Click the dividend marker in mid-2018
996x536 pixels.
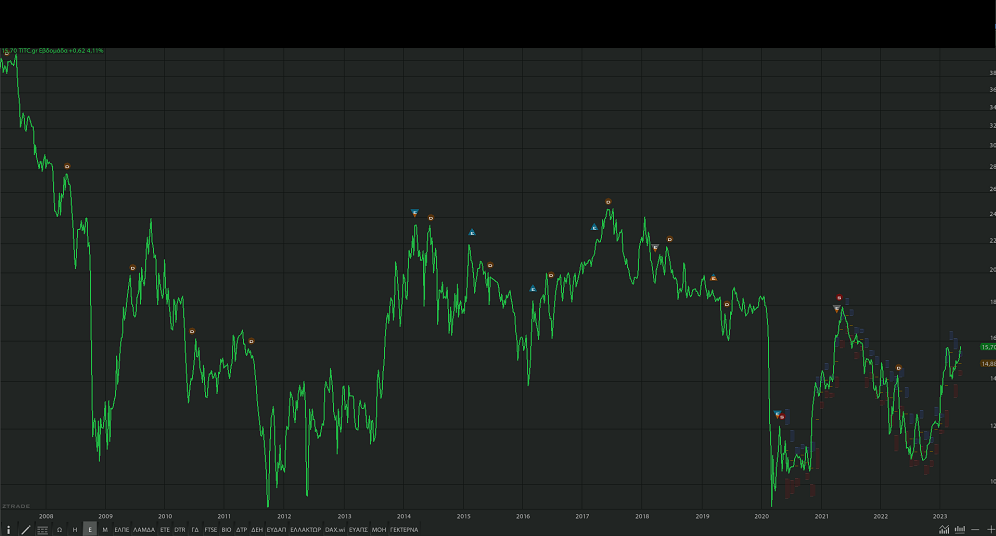(670, 239)
